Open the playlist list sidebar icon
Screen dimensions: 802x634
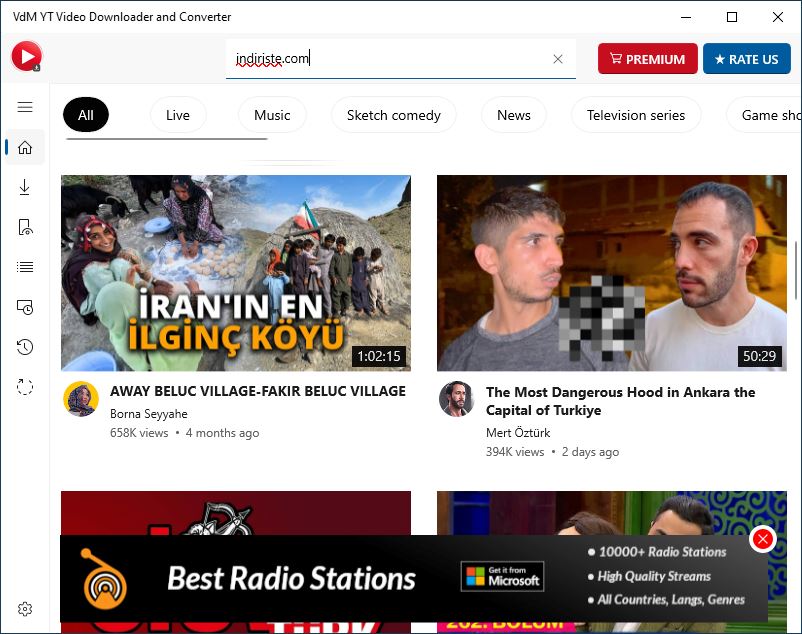[25, 267]
